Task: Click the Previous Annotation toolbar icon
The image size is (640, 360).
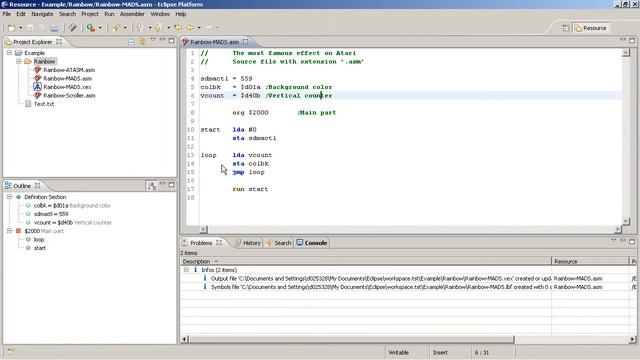Action: pyautogui.click(x=158, y=28)
